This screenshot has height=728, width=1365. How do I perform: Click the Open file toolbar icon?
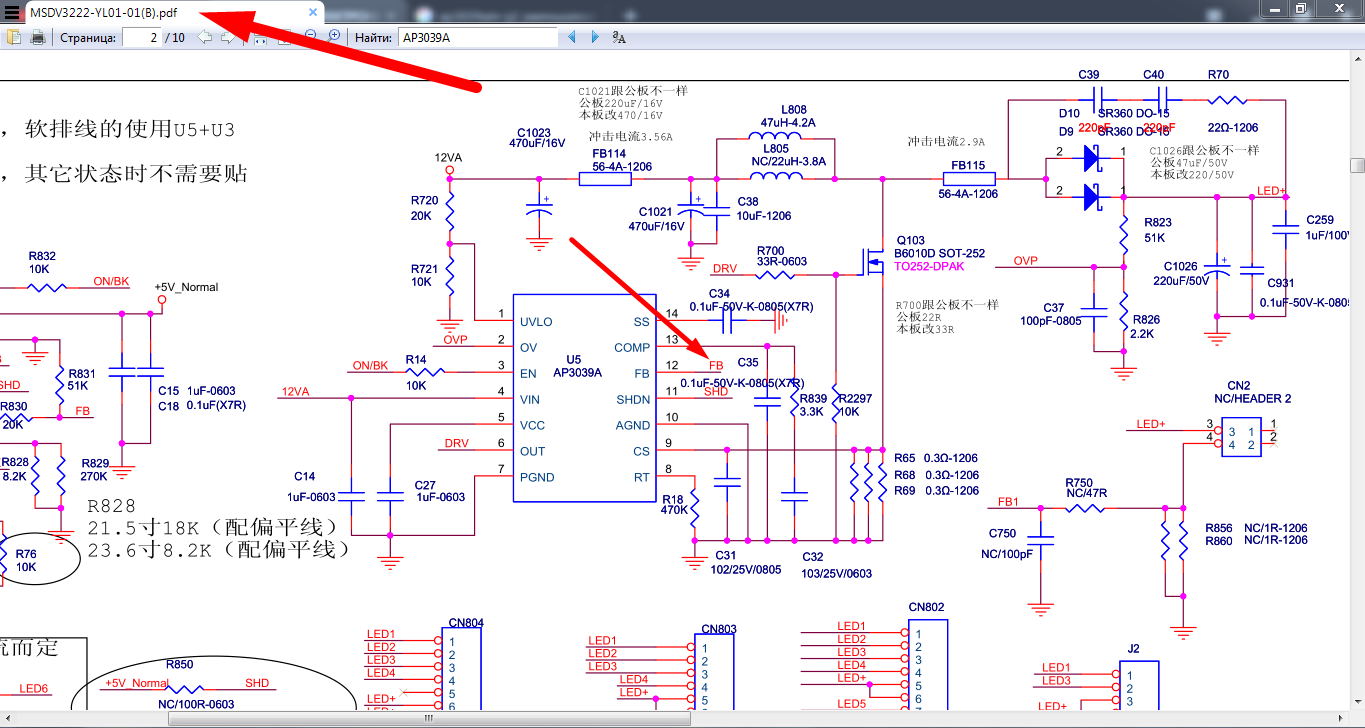point(14,38)
